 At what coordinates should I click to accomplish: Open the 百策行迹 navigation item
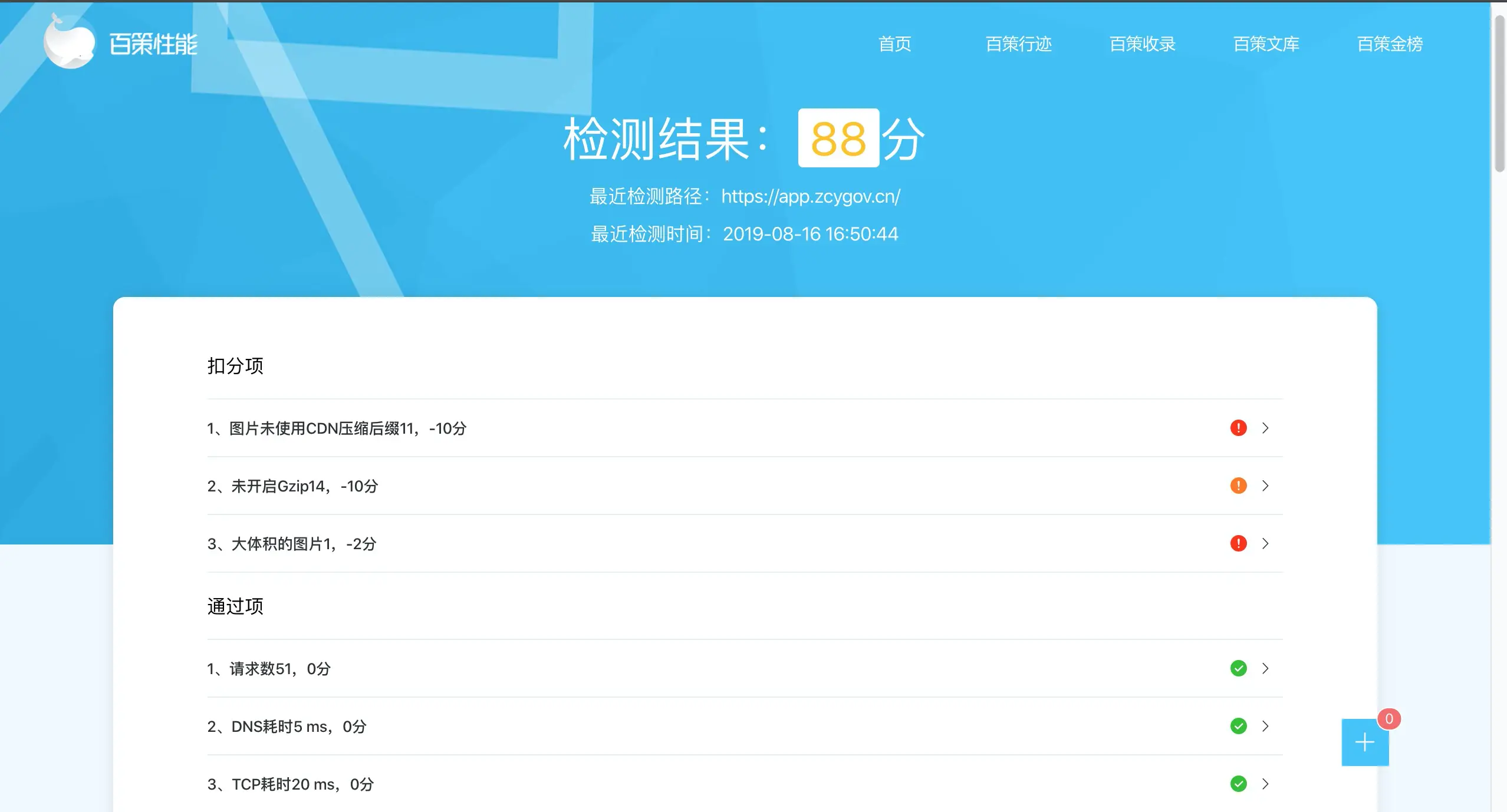pos(1019,44)
